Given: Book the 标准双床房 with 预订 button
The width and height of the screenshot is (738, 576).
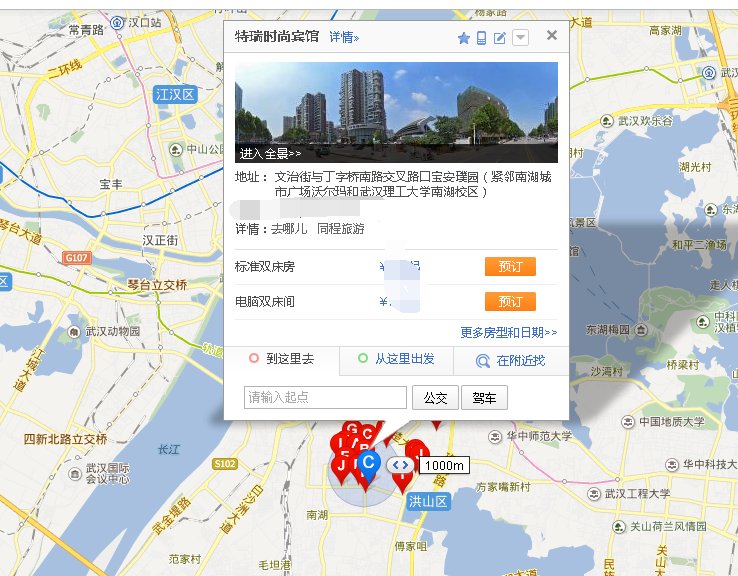Looking at the screenshot, I should tap(510, 266).
